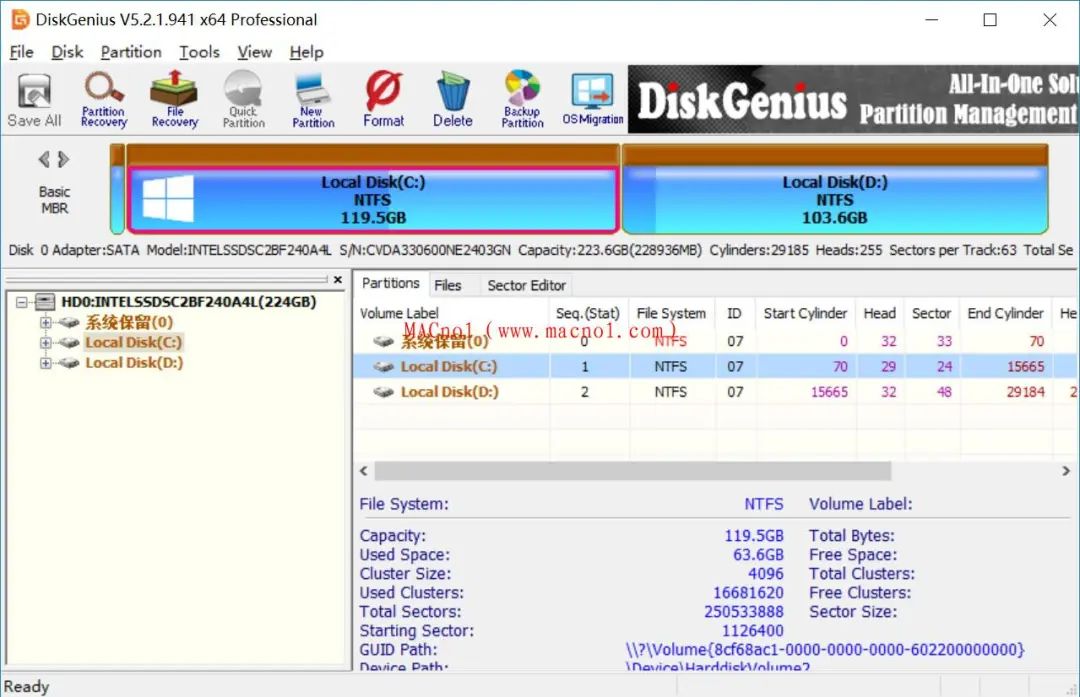
Task: Open the Help menu
Action: click(306, 52)
